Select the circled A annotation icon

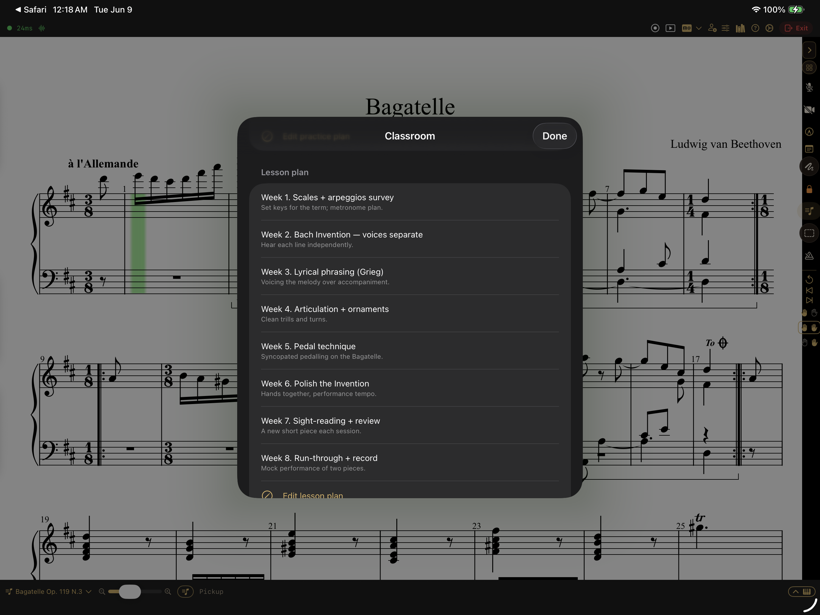[810, 132]
